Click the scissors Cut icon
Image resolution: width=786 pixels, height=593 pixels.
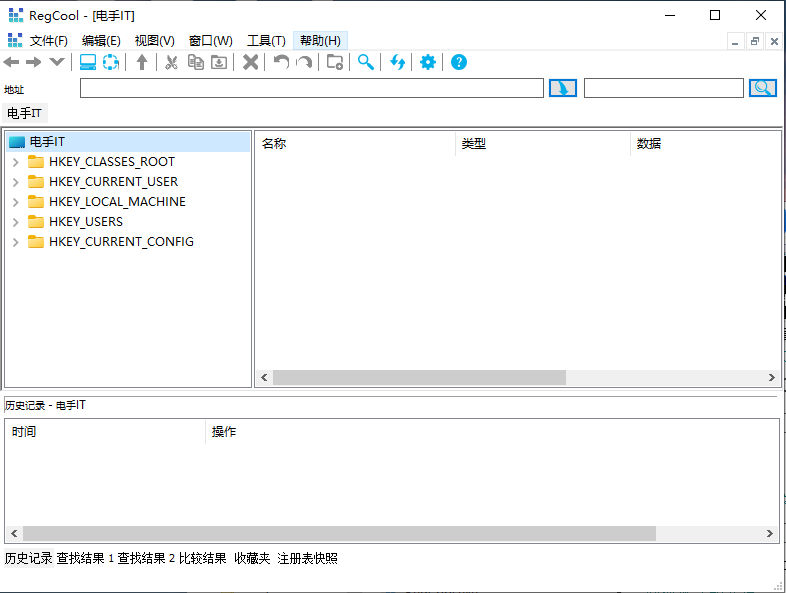171,62
